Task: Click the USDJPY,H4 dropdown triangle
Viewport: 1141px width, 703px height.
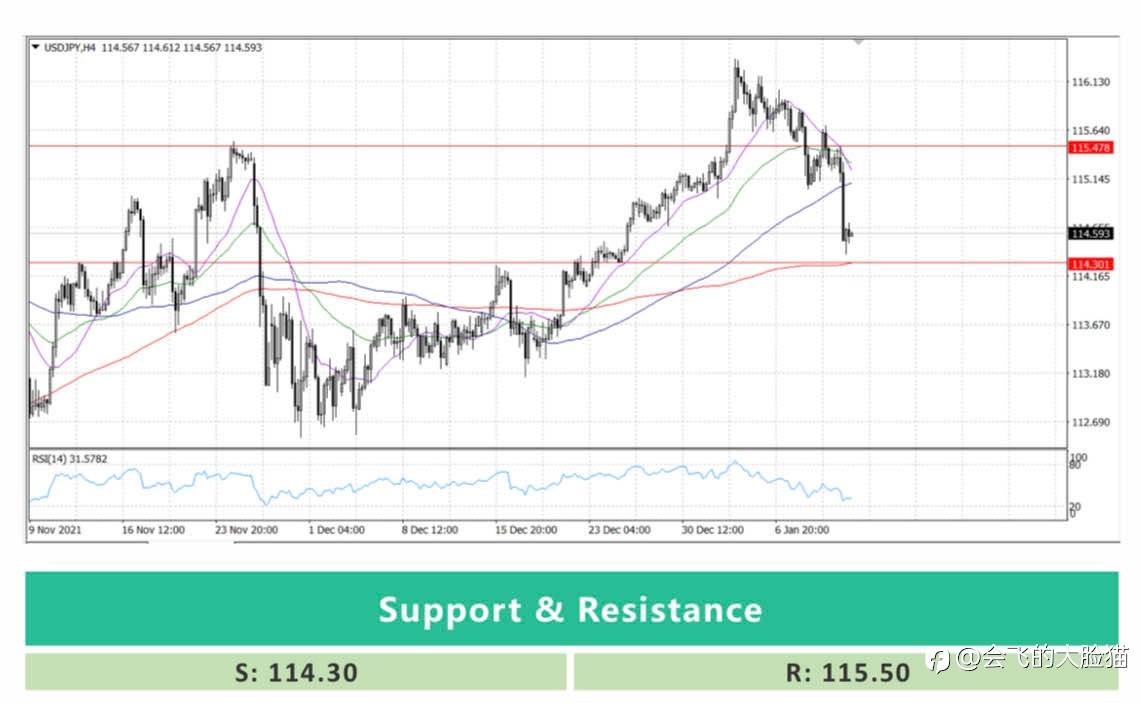Action: pos(35,47)
